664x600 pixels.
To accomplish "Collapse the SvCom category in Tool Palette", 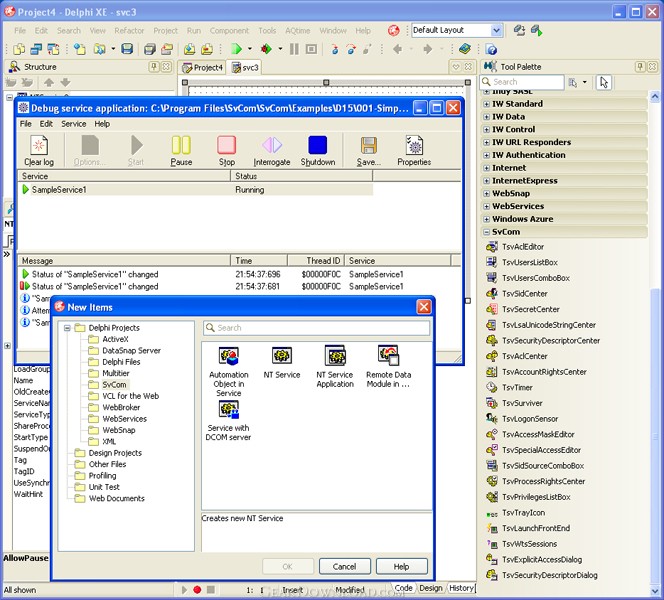I will [x=486, y=232].
